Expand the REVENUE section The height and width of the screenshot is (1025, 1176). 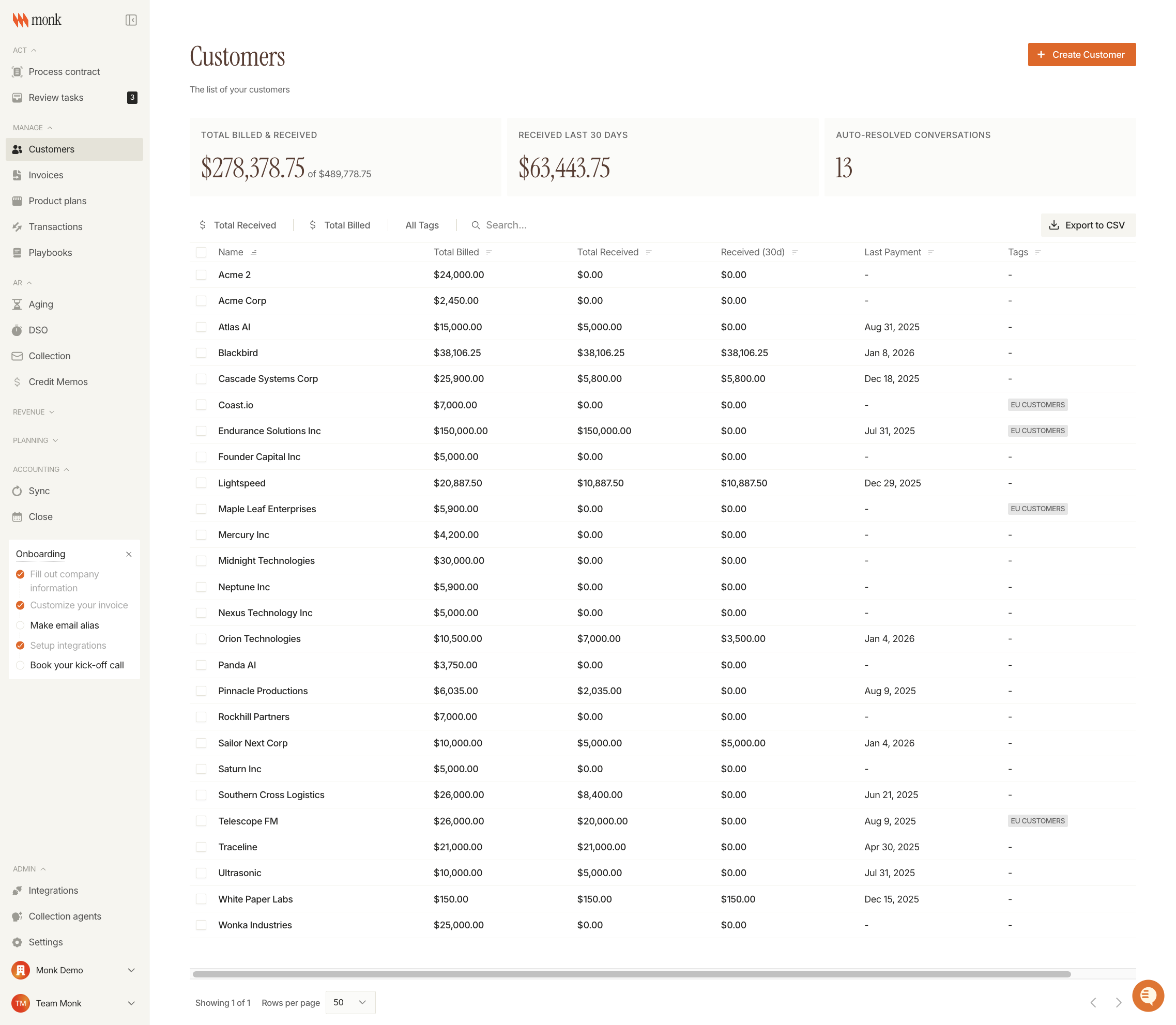(33, 411)
